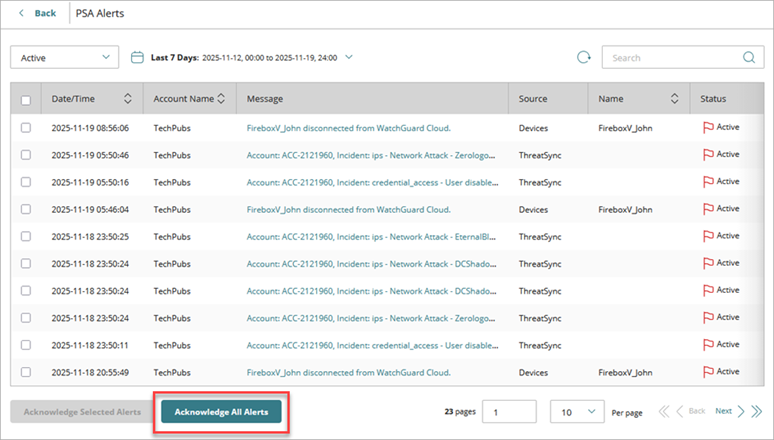774x440 pixels.
Task: Click the Last 7 Days date range text
Action: tap(244, 58)
